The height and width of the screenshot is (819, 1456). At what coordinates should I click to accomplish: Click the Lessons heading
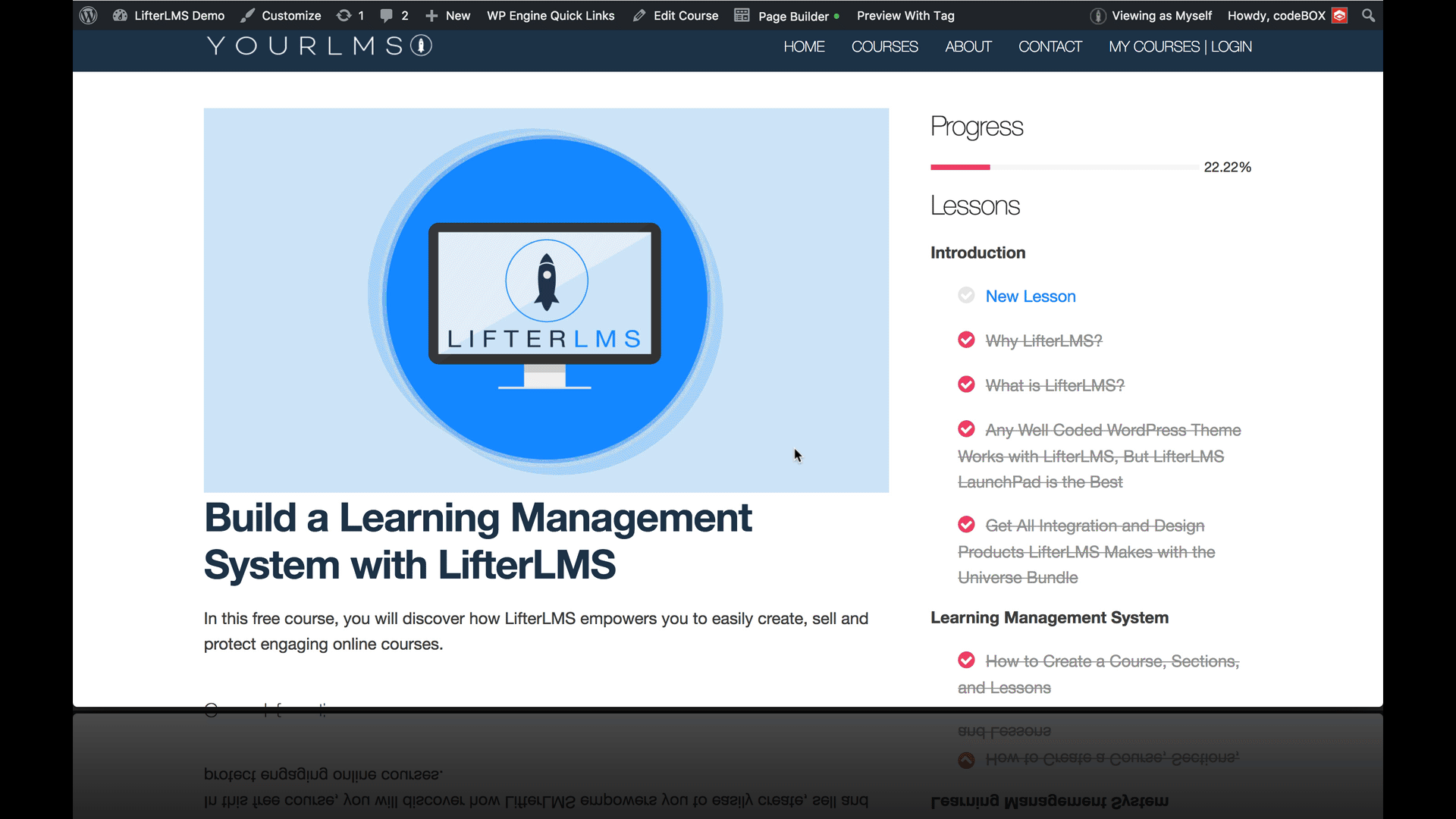pos(975,206)
